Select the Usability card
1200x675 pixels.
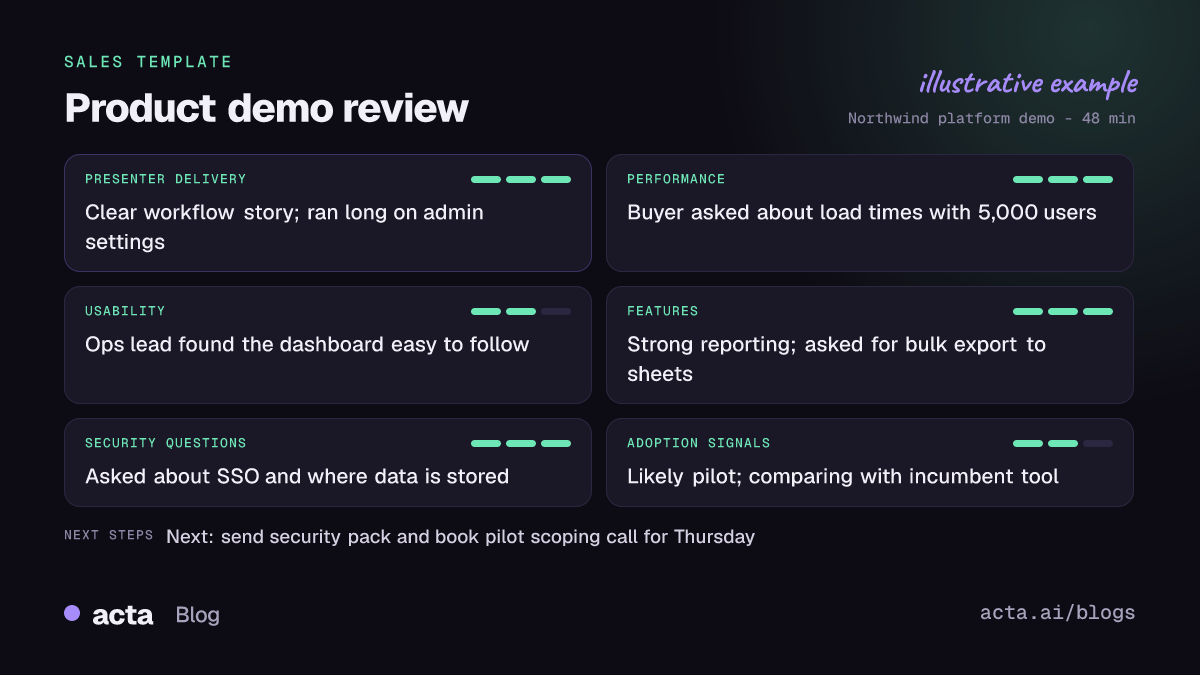[328, 345]
